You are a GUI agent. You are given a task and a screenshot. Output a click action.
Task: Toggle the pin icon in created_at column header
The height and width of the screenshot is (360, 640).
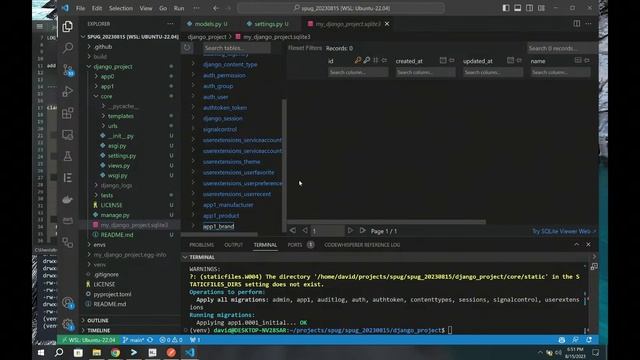point(452,60)
